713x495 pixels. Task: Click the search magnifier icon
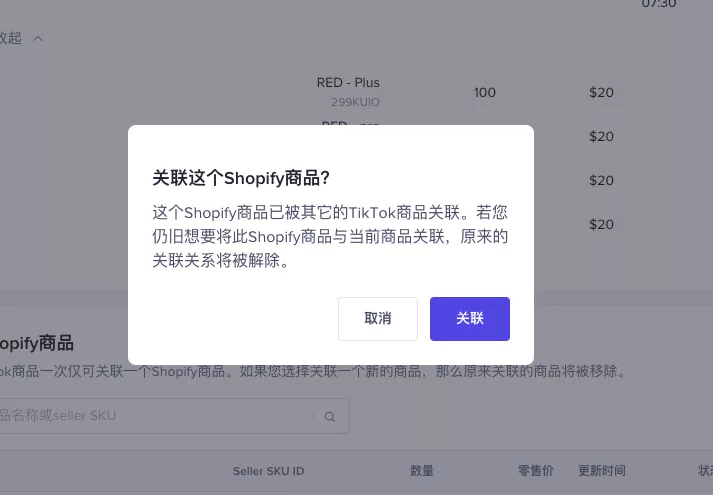[330, 416]
